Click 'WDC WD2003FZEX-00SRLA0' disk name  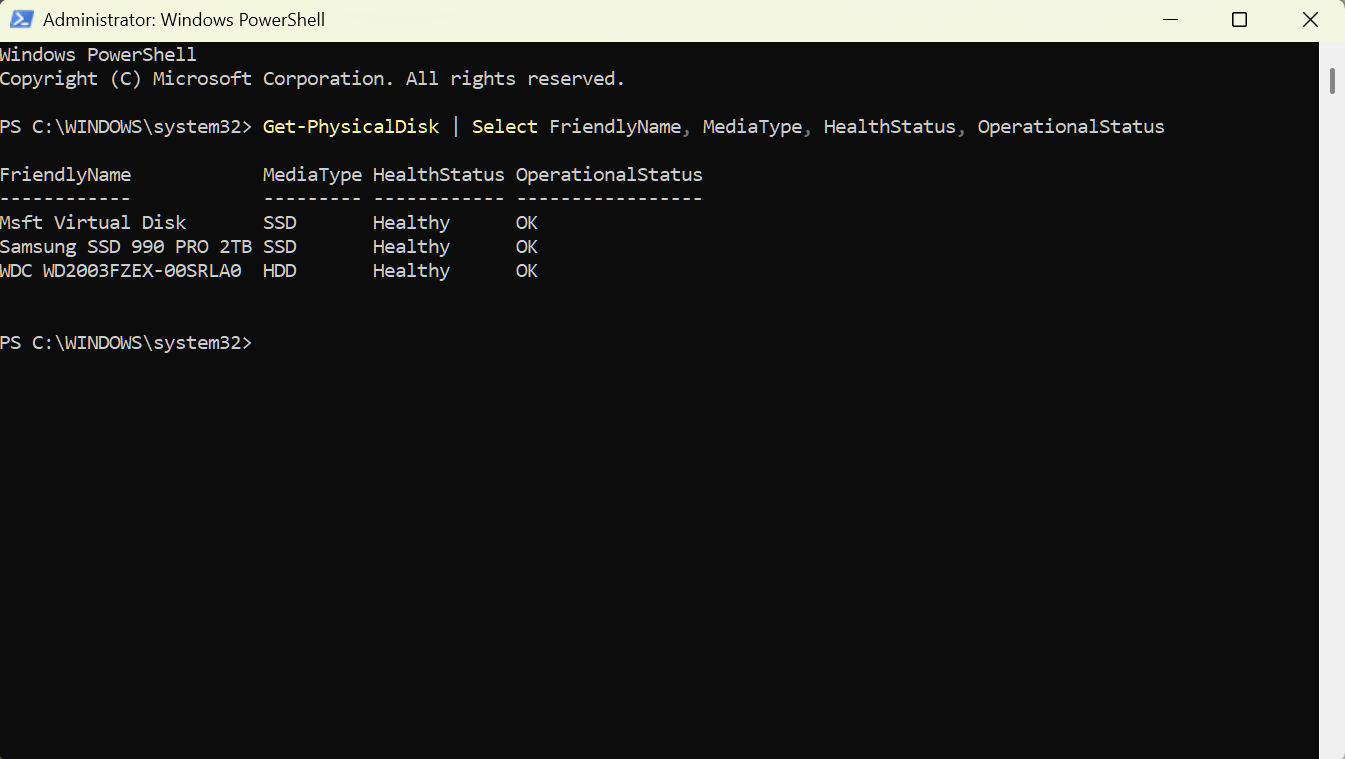point(121,271)
